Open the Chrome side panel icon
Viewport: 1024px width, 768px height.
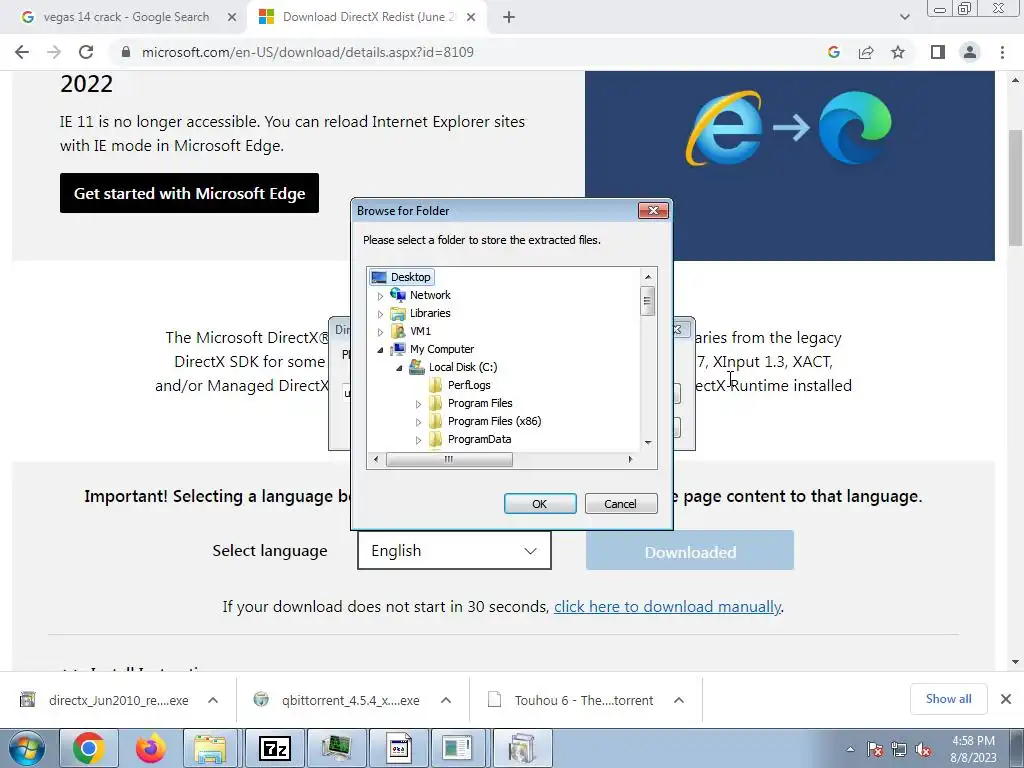938,52
